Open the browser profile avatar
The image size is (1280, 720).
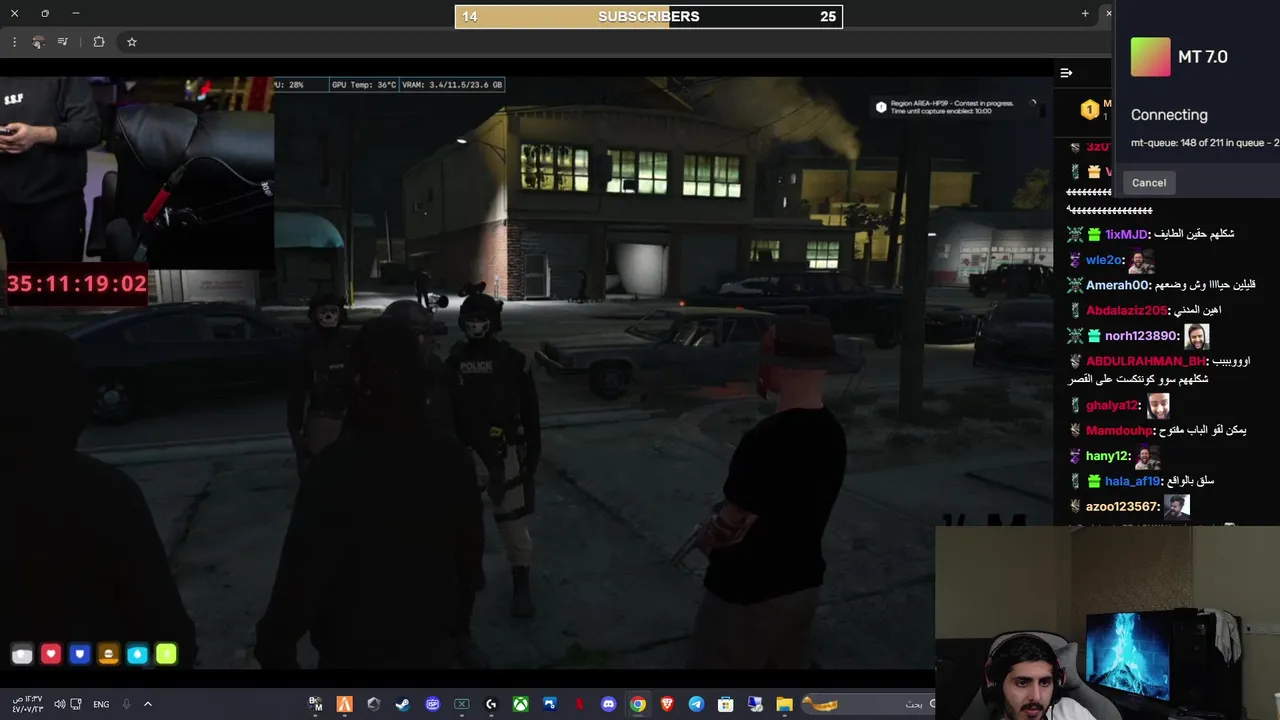(38, 42)
